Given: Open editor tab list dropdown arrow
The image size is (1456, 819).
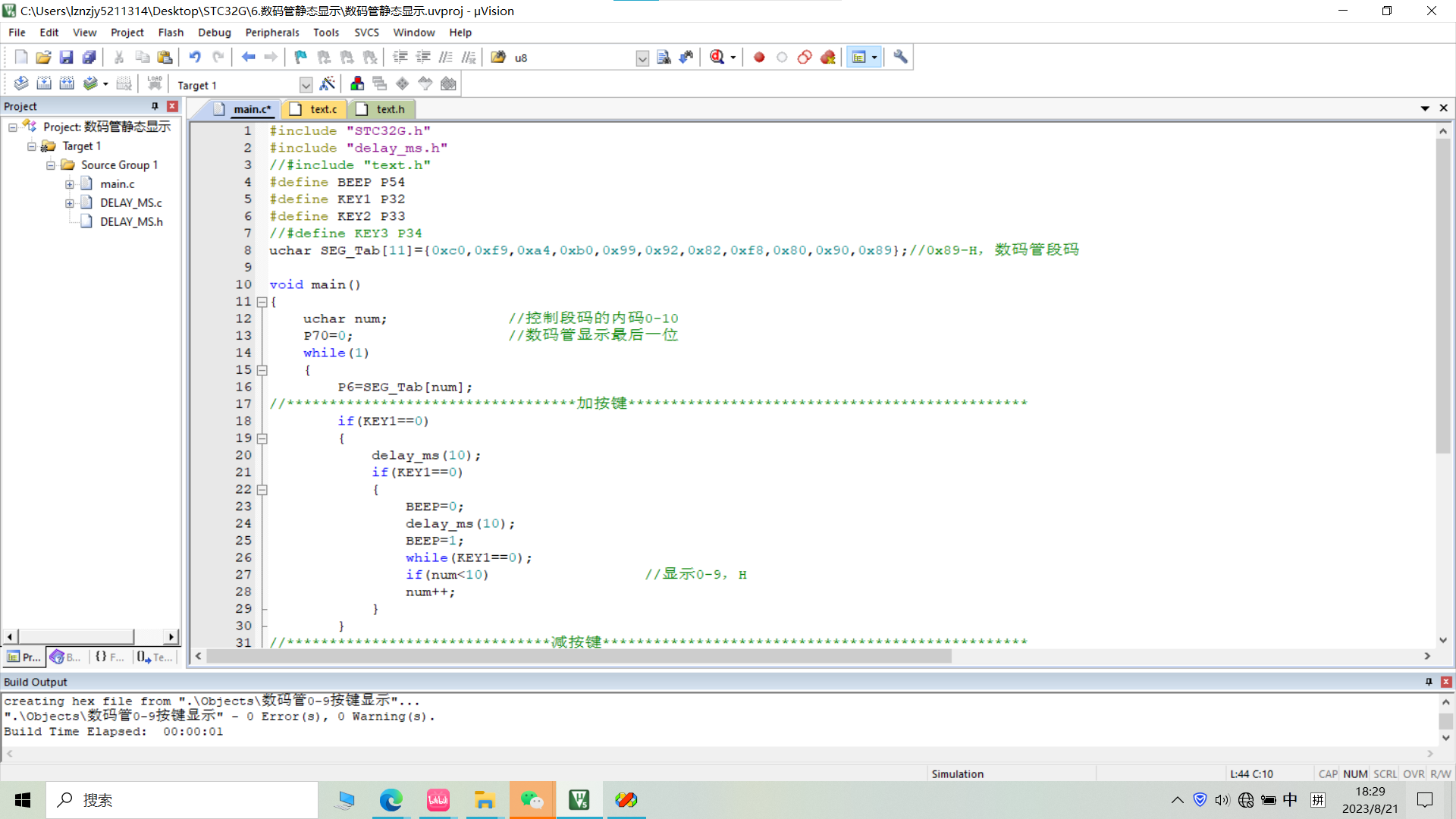Looking at the screenshot, I should coord(1425,108).
